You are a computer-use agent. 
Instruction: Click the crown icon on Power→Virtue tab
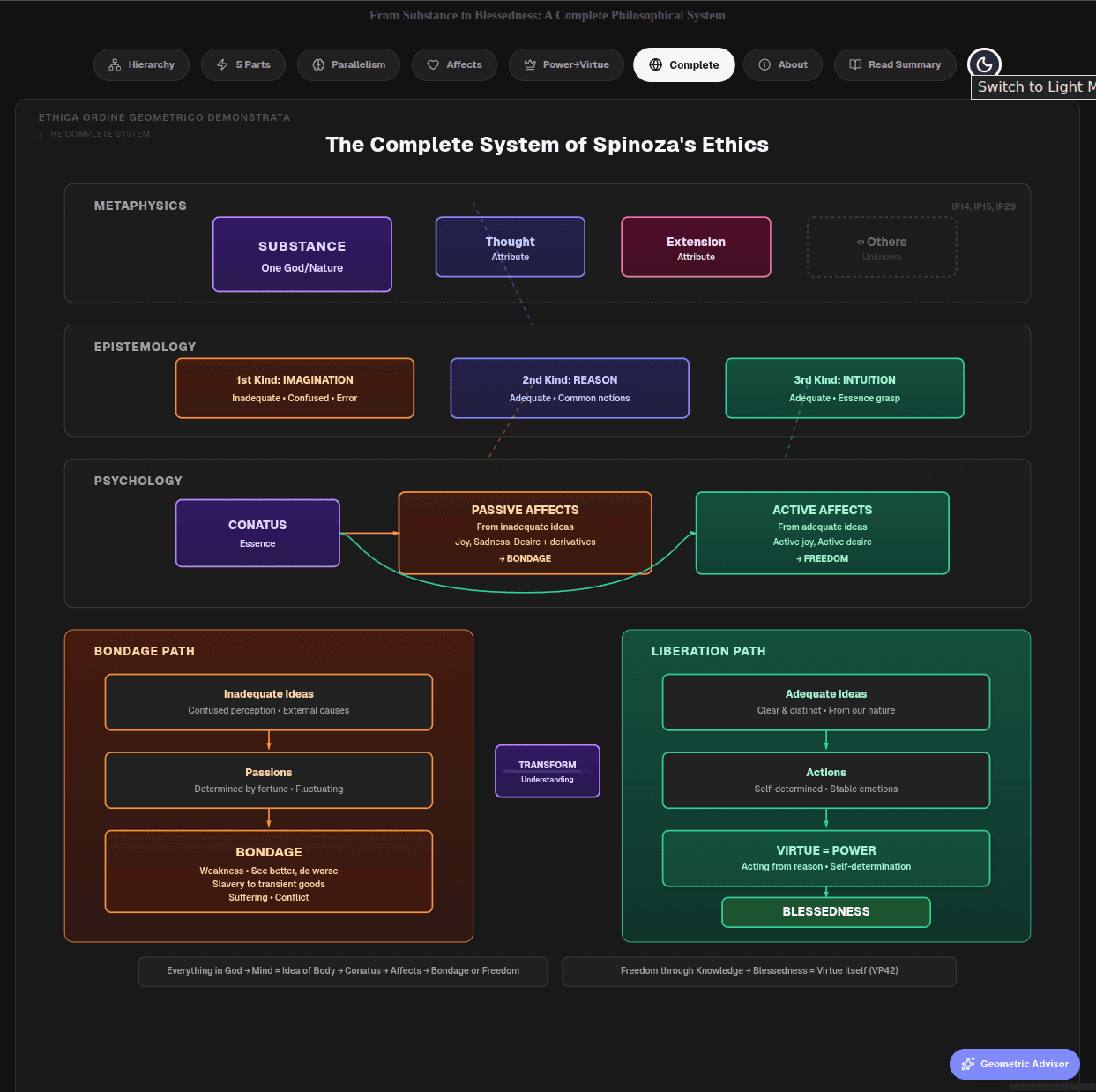point(530,64)
